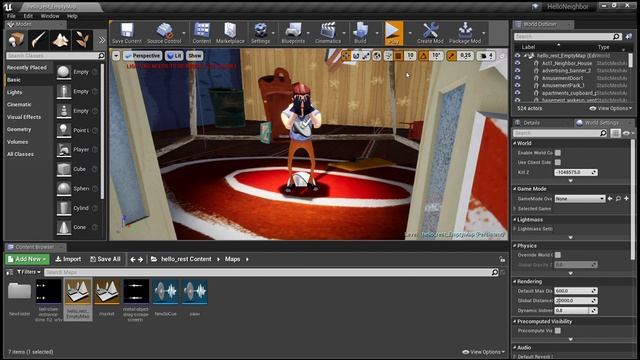Select the rotate gizmo in the viewport toolbar

356,56
